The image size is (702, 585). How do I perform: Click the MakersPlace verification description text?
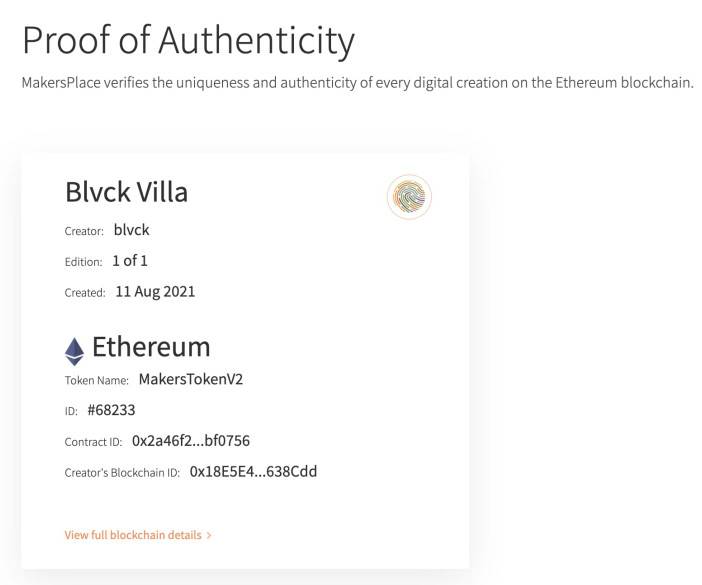pyautogui.click(x=357, y=82)
